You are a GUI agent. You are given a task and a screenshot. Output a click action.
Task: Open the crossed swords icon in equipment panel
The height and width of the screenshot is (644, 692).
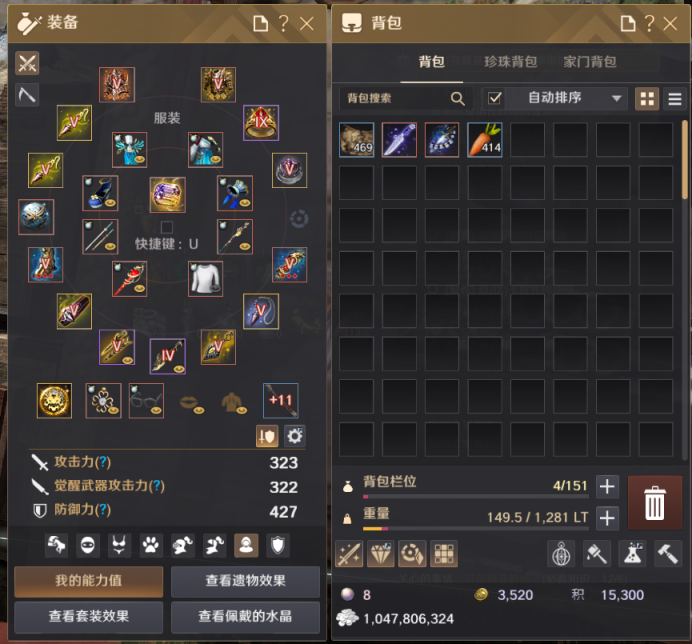point(27,63)
